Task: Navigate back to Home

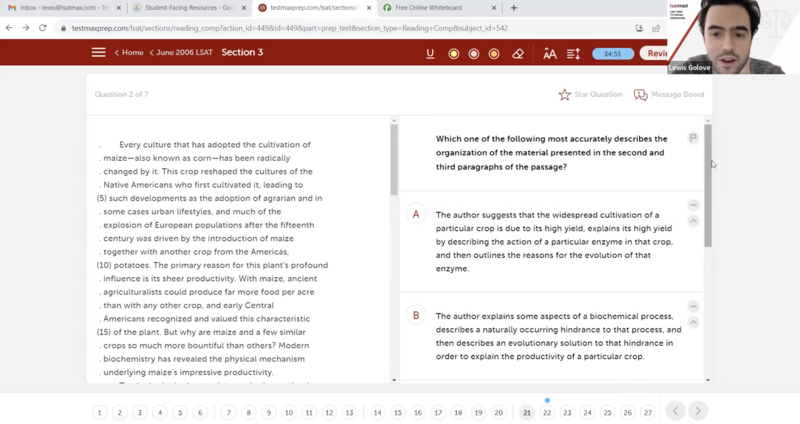Action: click(131, 53)
